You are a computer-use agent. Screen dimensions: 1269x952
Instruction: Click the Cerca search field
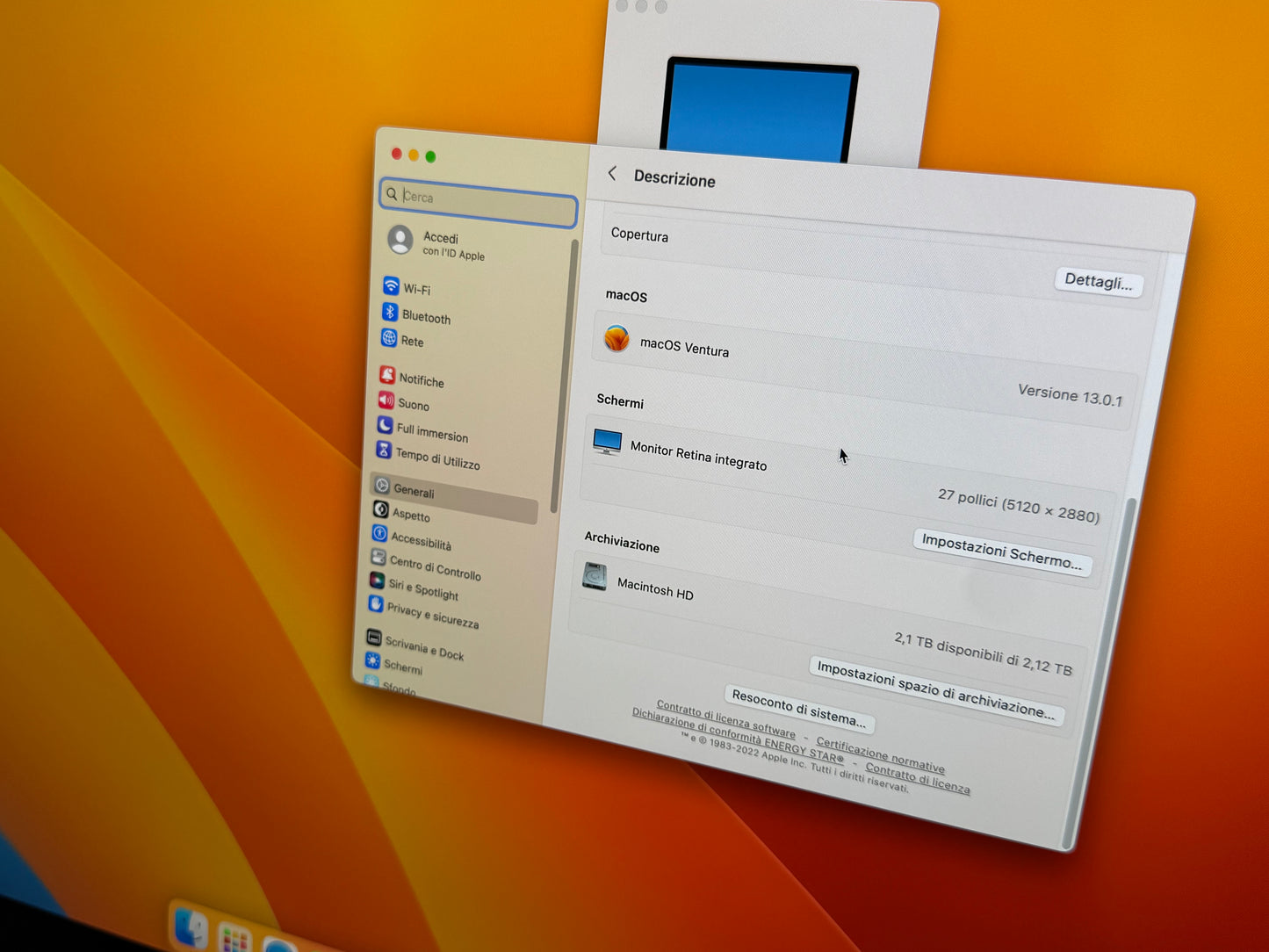tap(479, 203)
